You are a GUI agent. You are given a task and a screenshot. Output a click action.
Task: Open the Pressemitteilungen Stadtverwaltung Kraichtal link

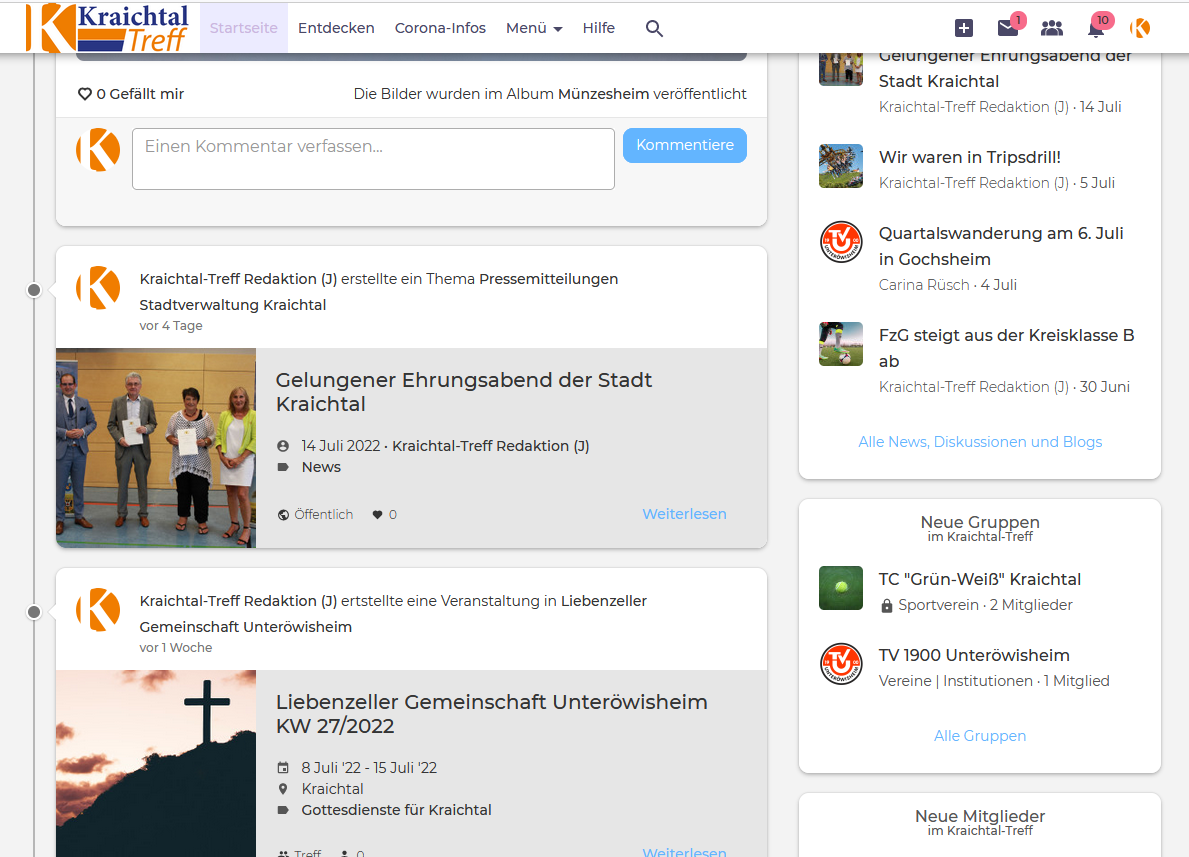click(379, 292)
